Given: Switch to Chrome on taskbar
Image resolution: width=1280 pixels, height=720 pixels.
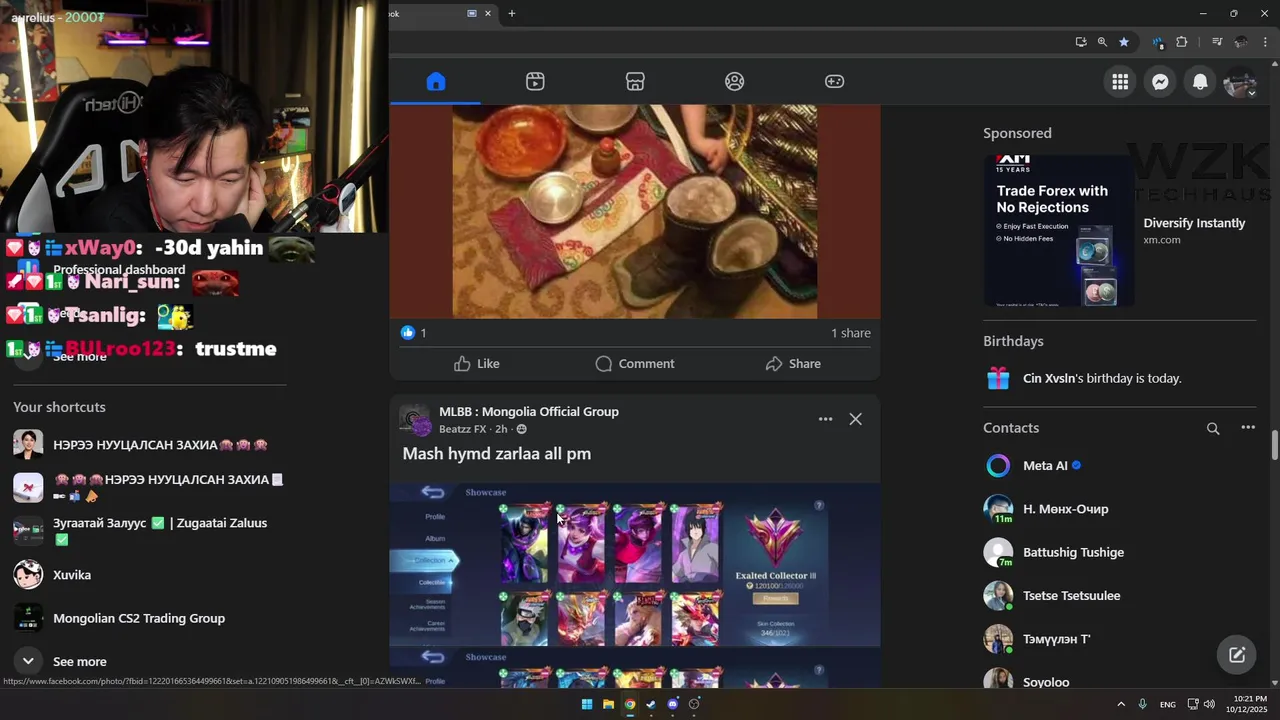Looking at the screenshot, I should (x=630, y=704).
